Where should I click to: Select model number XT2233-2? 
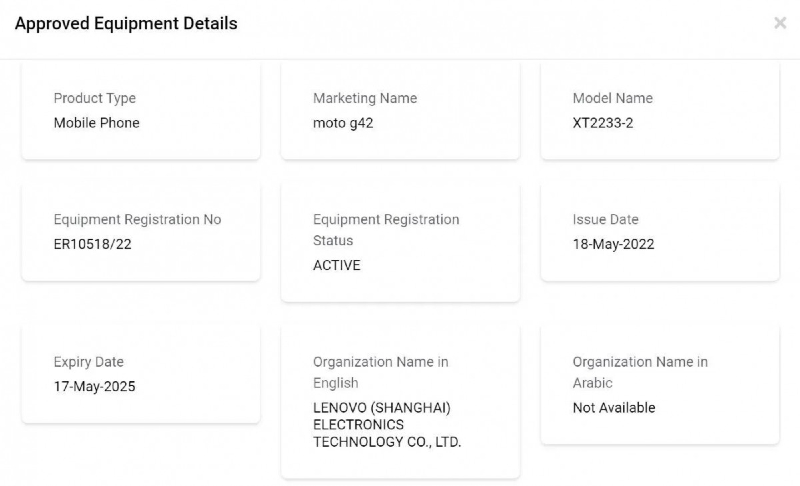tap(603, 123)
